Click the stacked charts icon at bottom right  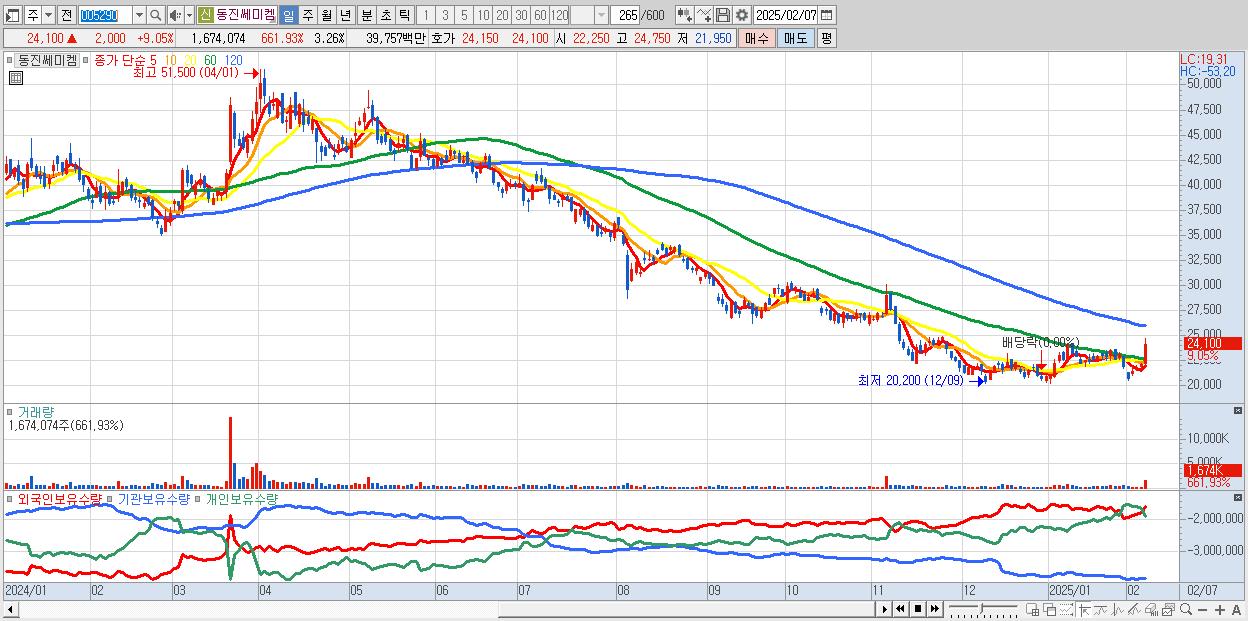1168,610
